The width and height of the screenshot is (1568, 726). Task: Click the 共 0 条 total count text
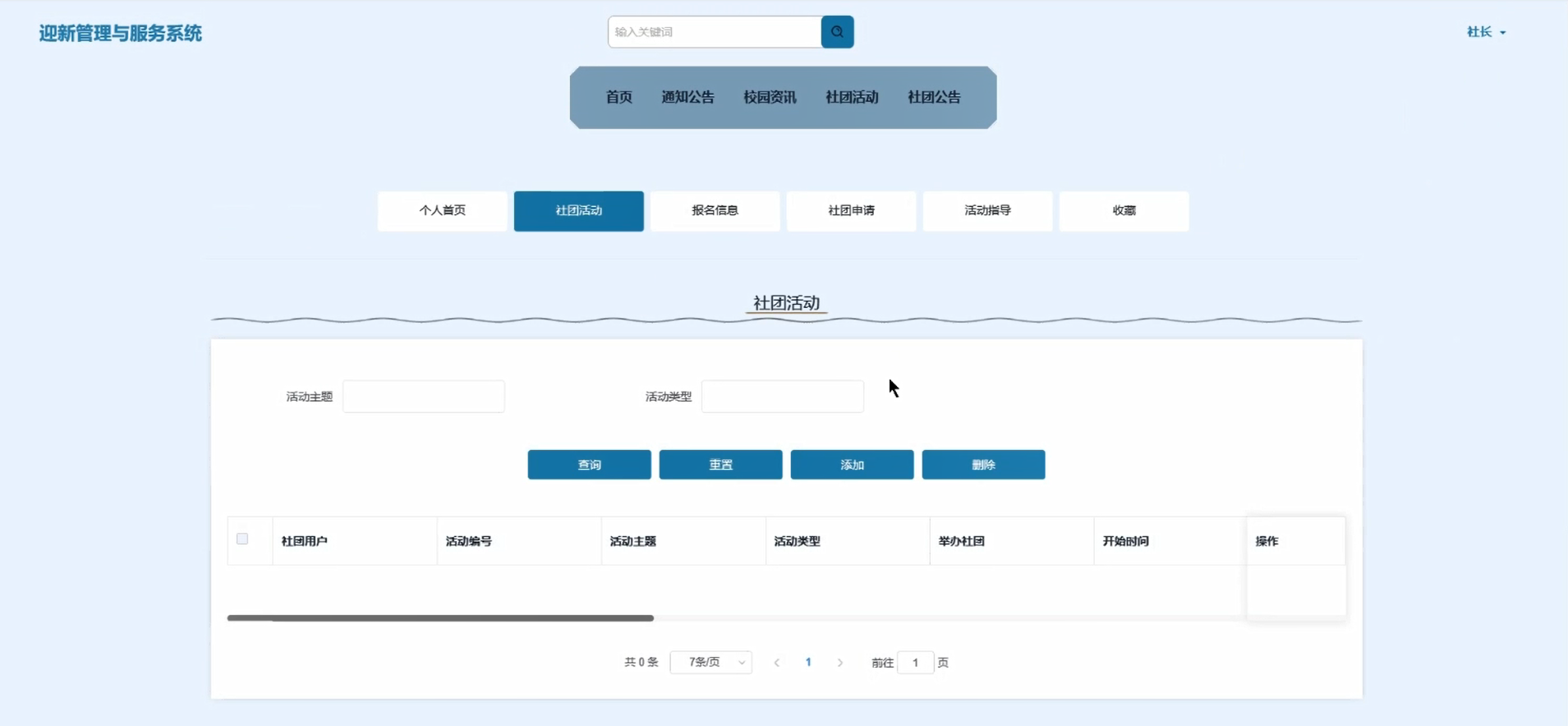coord(641,662)
